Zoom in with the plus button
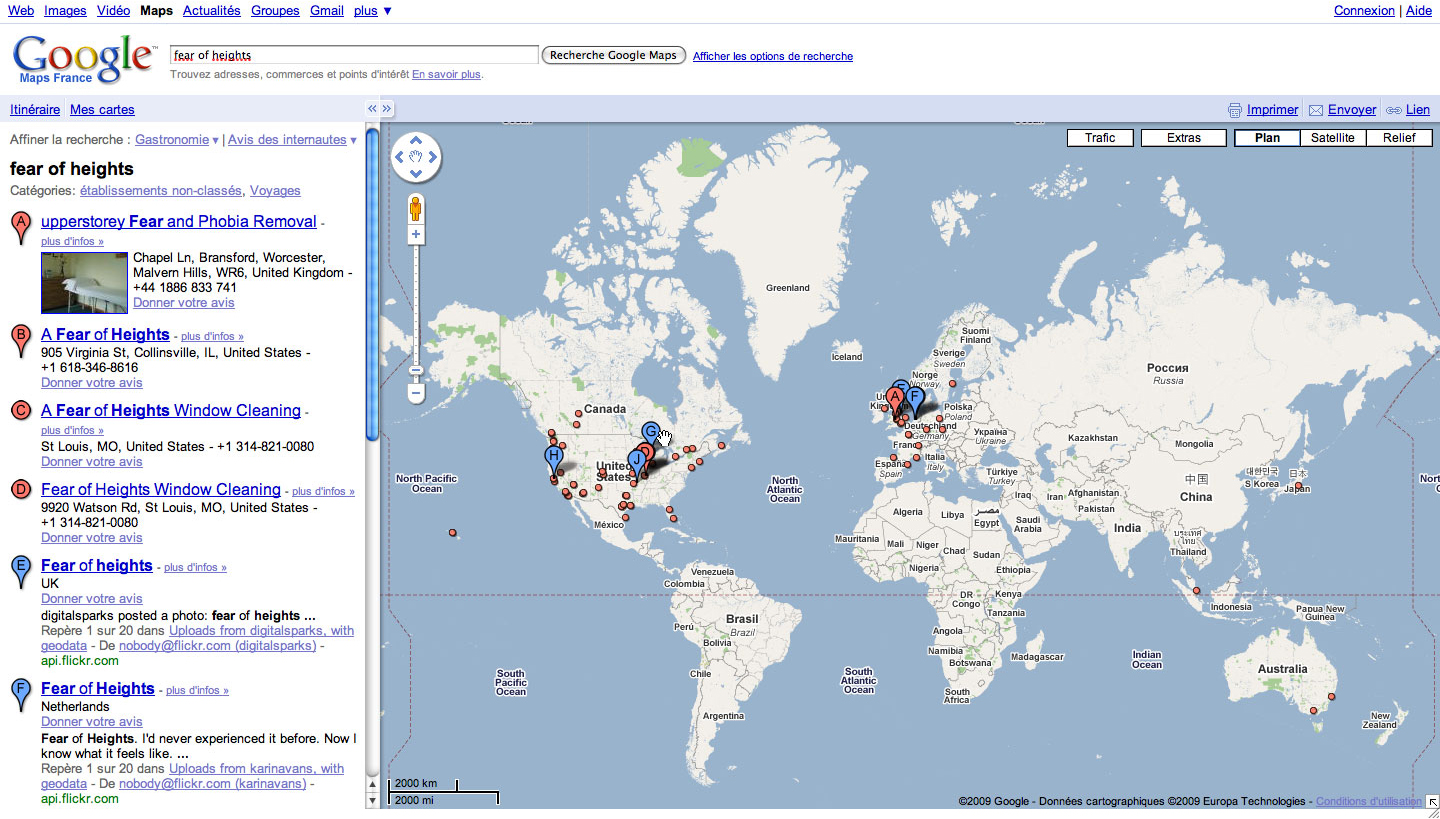 coord(416,234)
